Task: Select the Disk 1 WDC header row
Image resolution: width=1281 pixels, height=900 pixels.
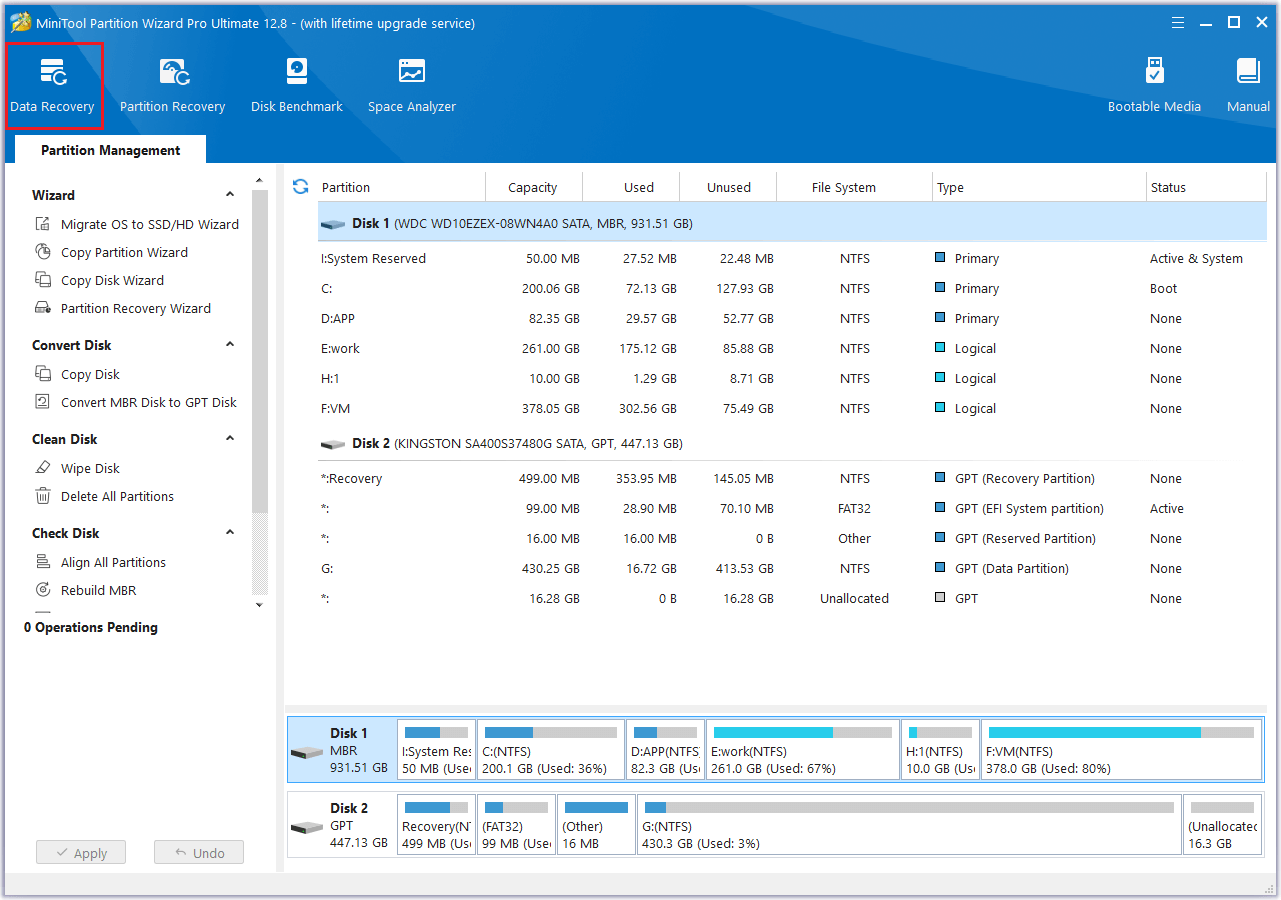Action: point(792,224)
